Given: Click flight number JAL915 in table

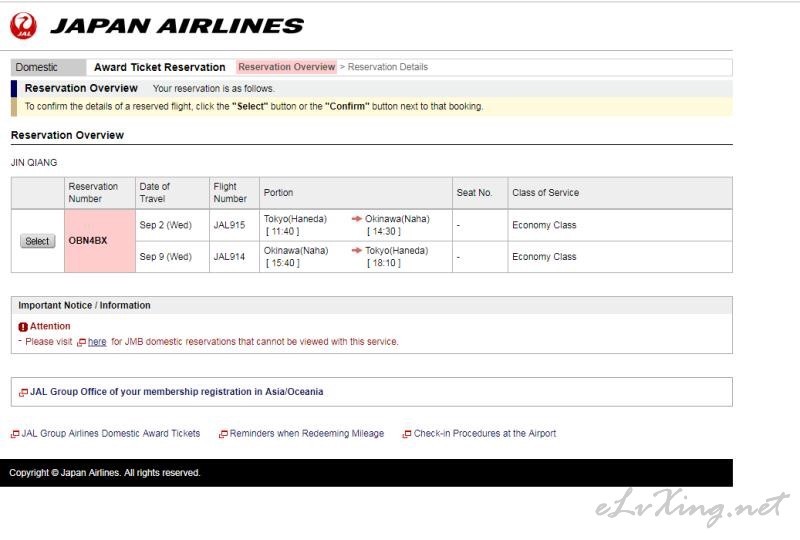Looking at the screenshot, I should click(229, 225).
